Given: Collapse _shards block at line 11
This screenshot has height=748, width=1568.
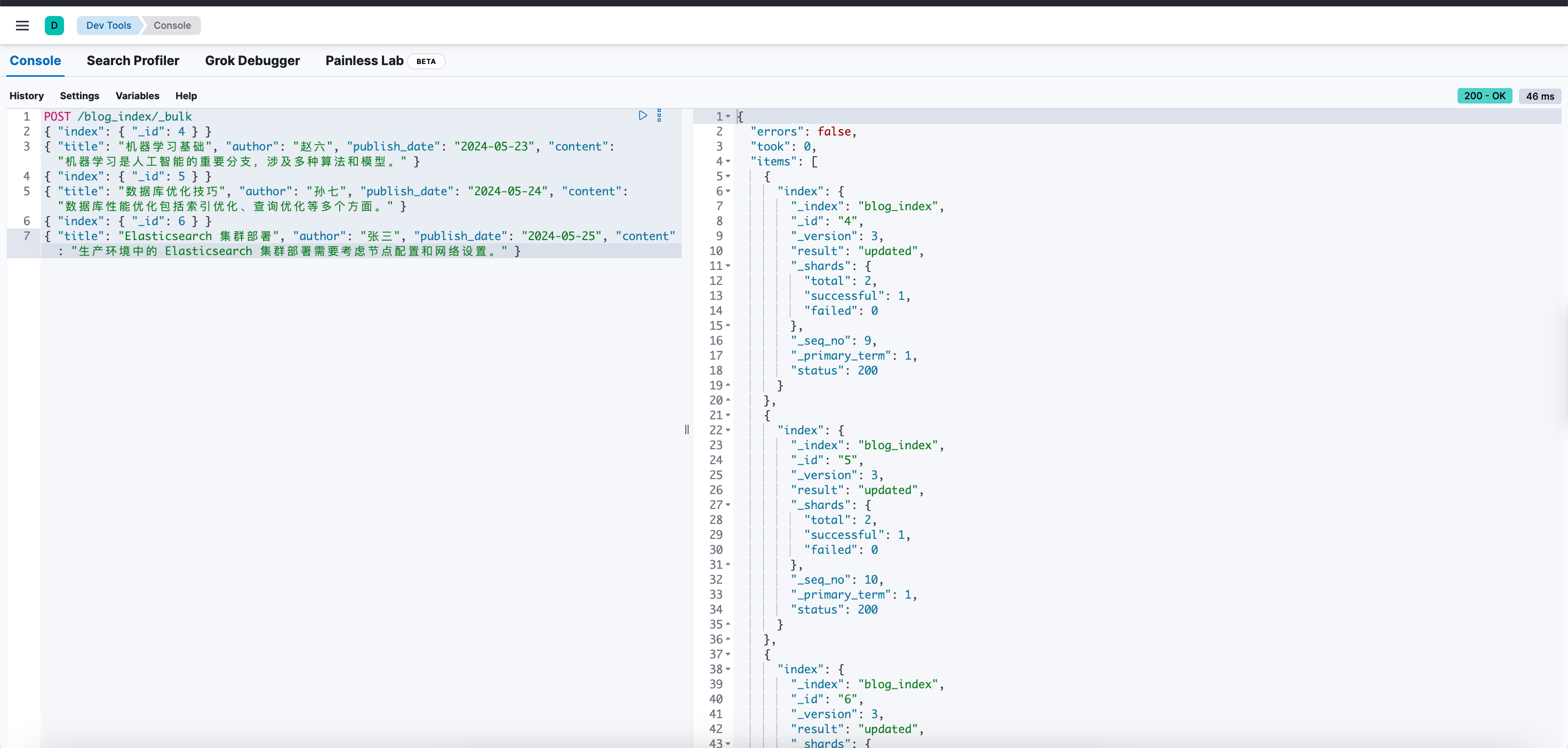Looking at the screenshot, I should click(x=728, y=266).
